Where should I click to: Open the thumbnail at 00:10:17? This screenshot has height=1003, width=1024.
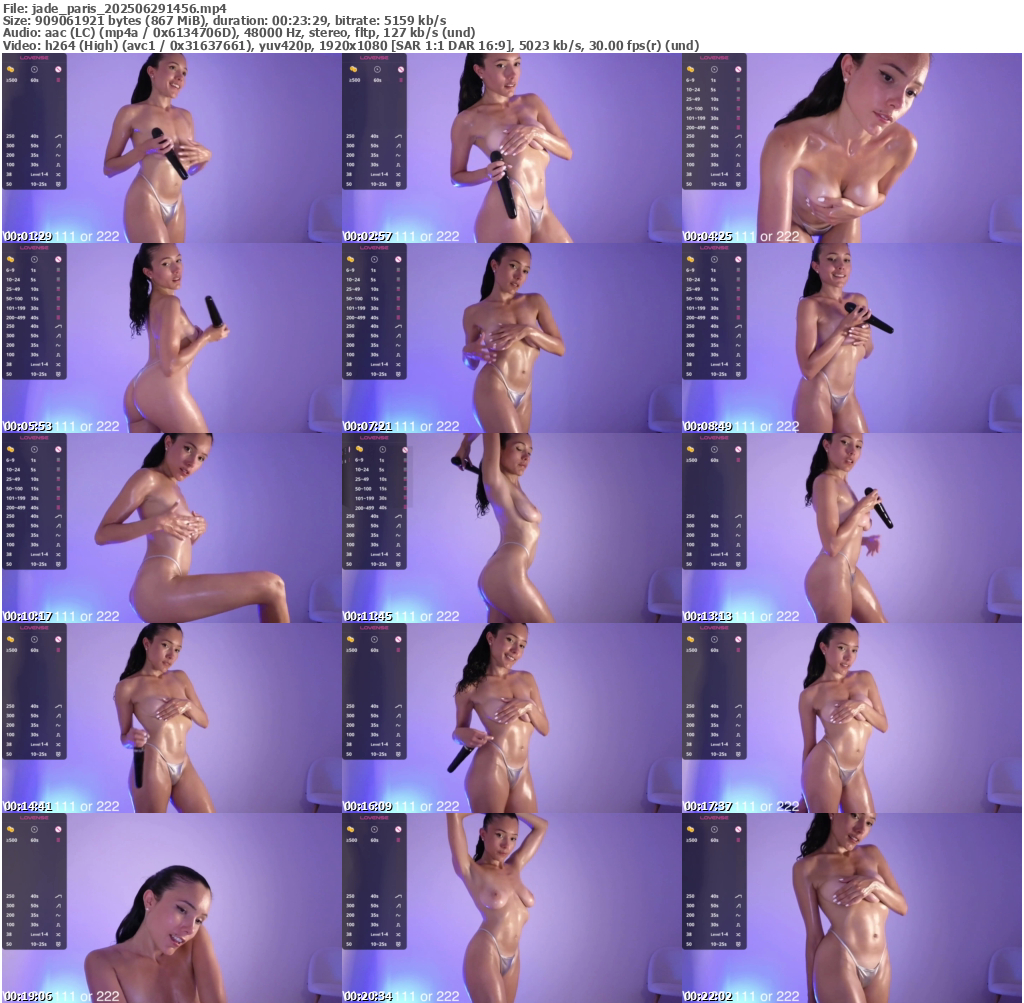pyautogui.click(x=171, y=528)
